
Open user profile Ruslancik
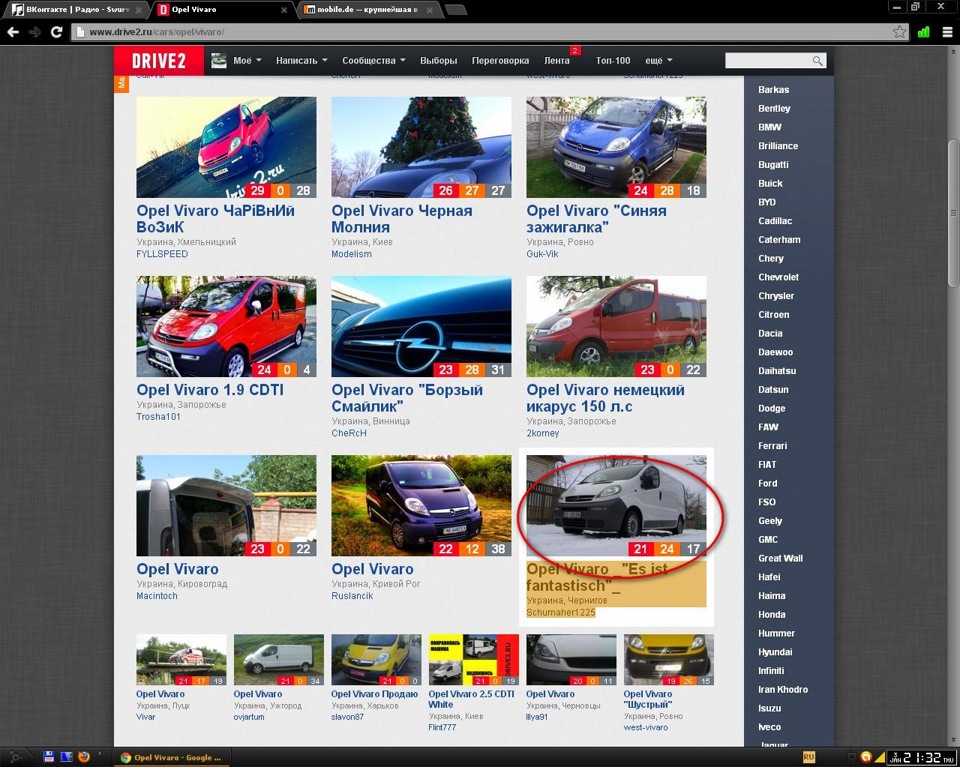352,596
